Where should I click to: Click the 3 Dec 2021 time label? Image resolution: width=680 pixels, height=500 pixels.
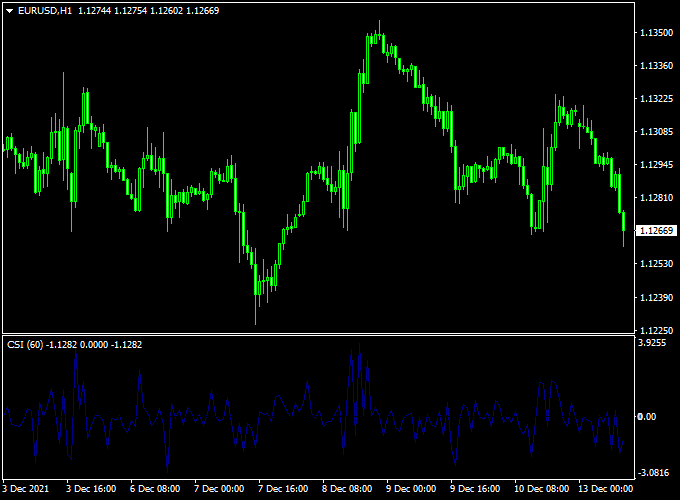[26, 489]
